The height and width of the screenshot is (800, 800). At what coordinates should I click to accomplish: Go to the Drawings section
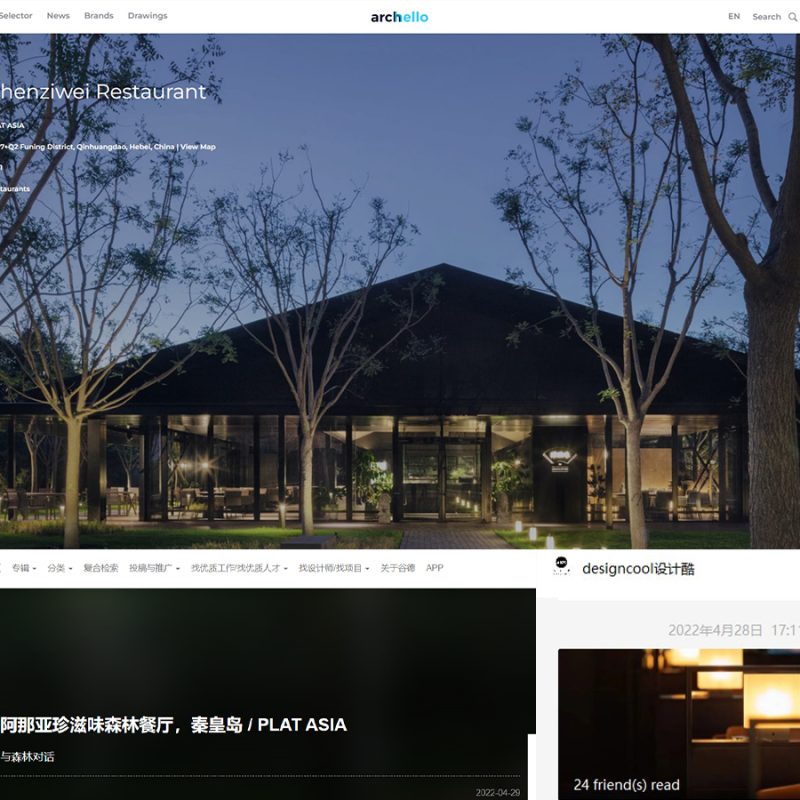click(x=147, y=16)
